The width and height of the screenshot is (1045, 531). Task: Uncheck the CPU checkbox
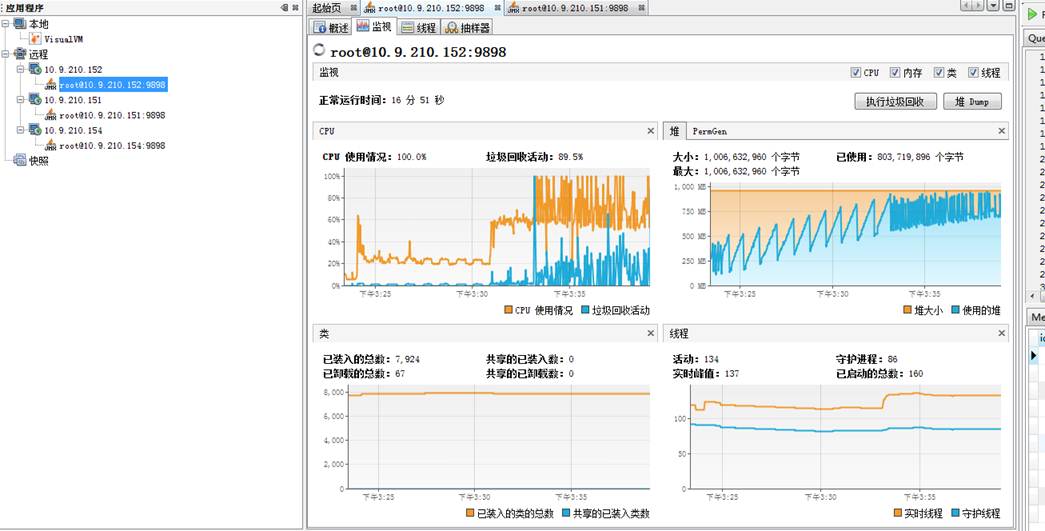click(x=855, y=73)
